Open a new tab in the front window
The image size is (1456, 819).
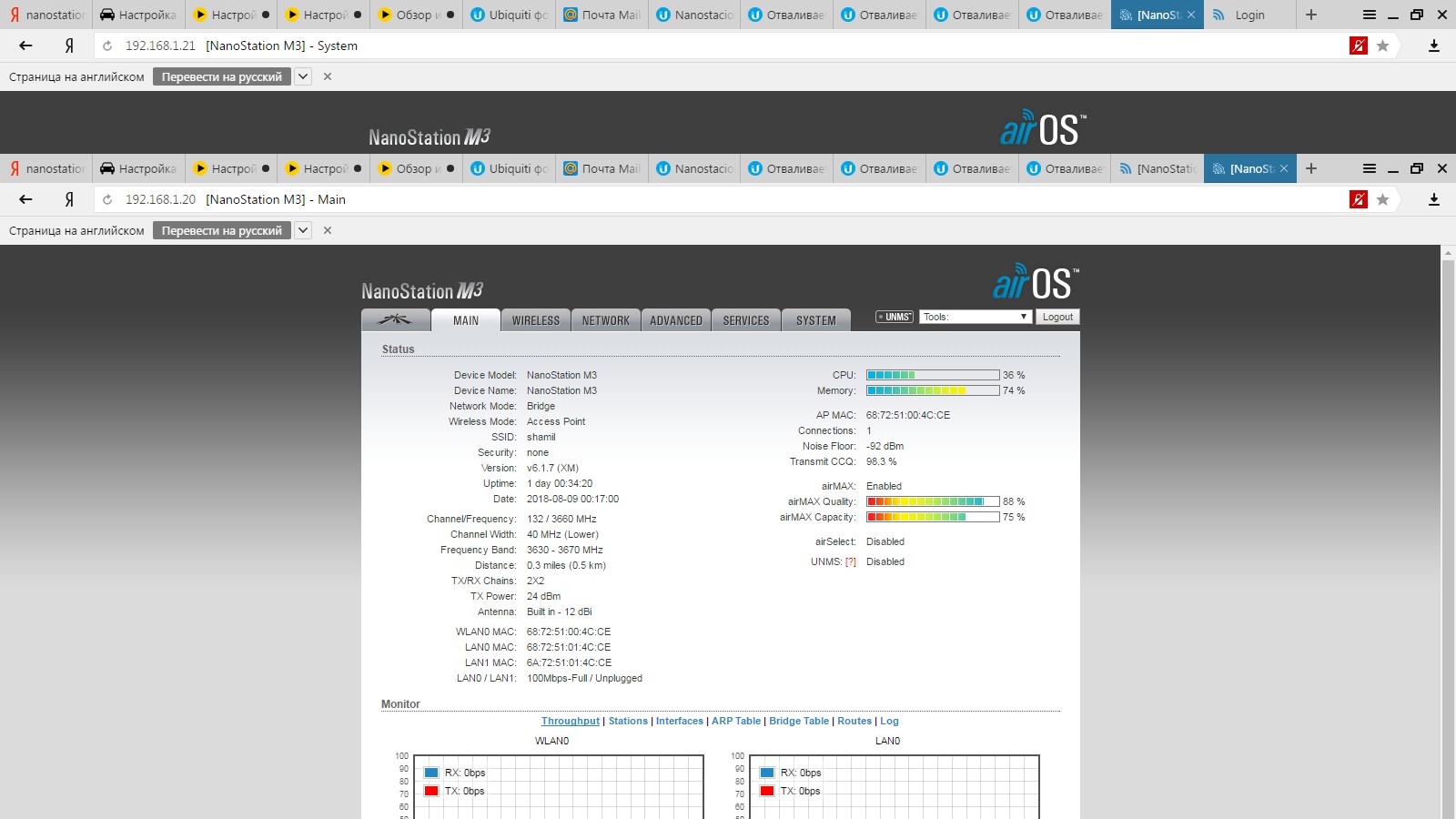pyautogui.click(x=1311, y=168)
